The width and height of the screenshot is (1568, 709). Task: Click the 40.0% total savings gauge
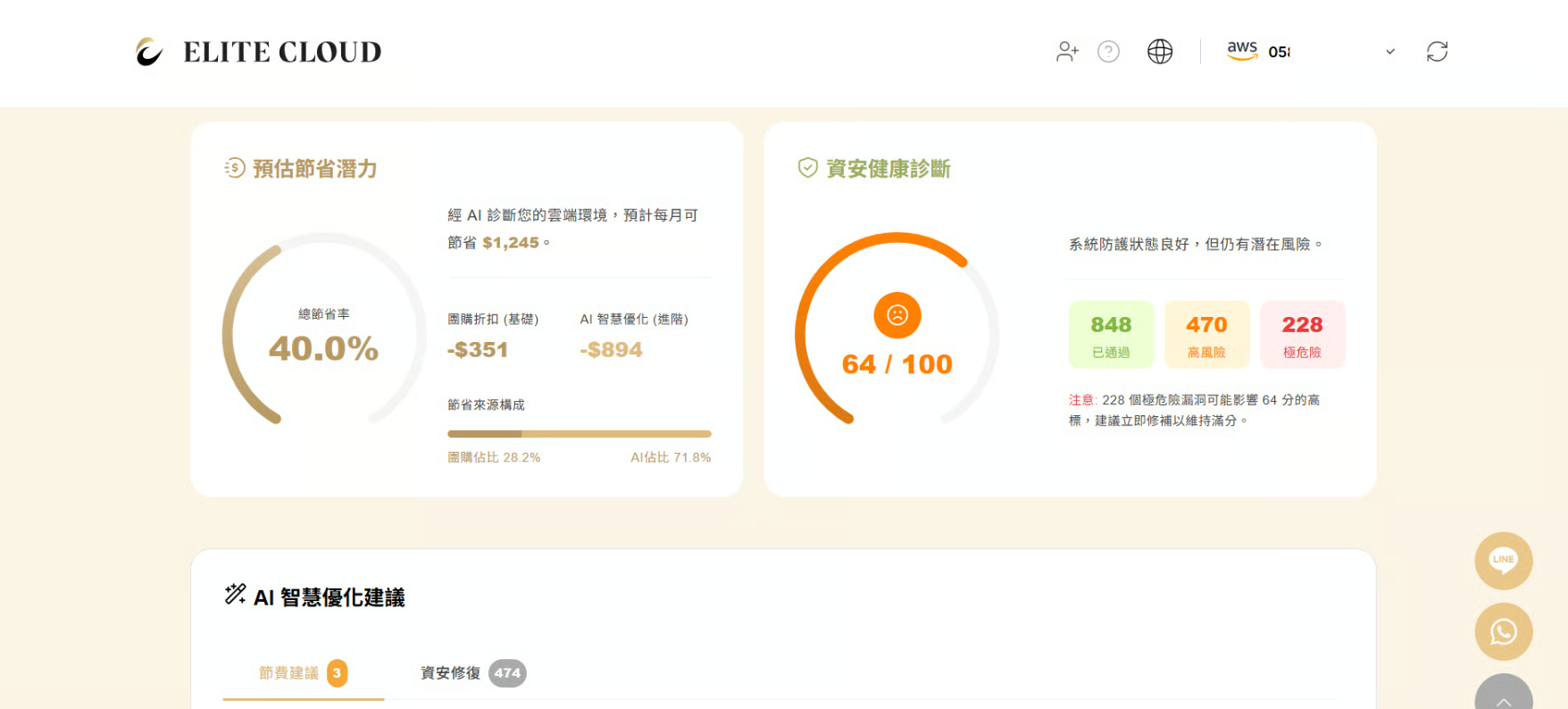pyautogui.click(x=324, y=336)
